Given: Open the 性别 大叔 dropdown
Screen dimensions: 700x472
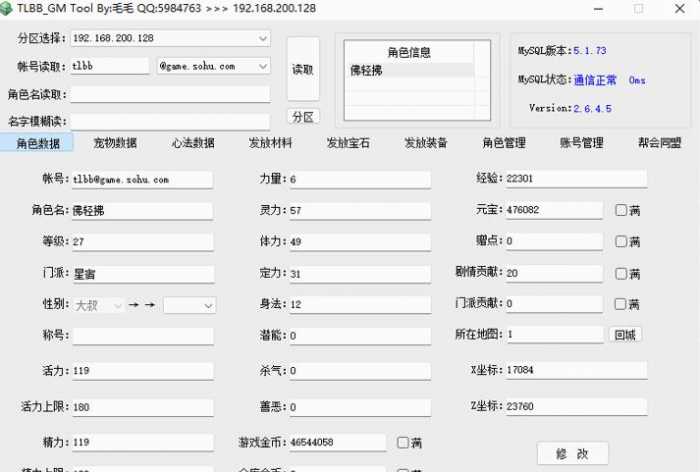Looking at the screenshot, I should point(98,305).
